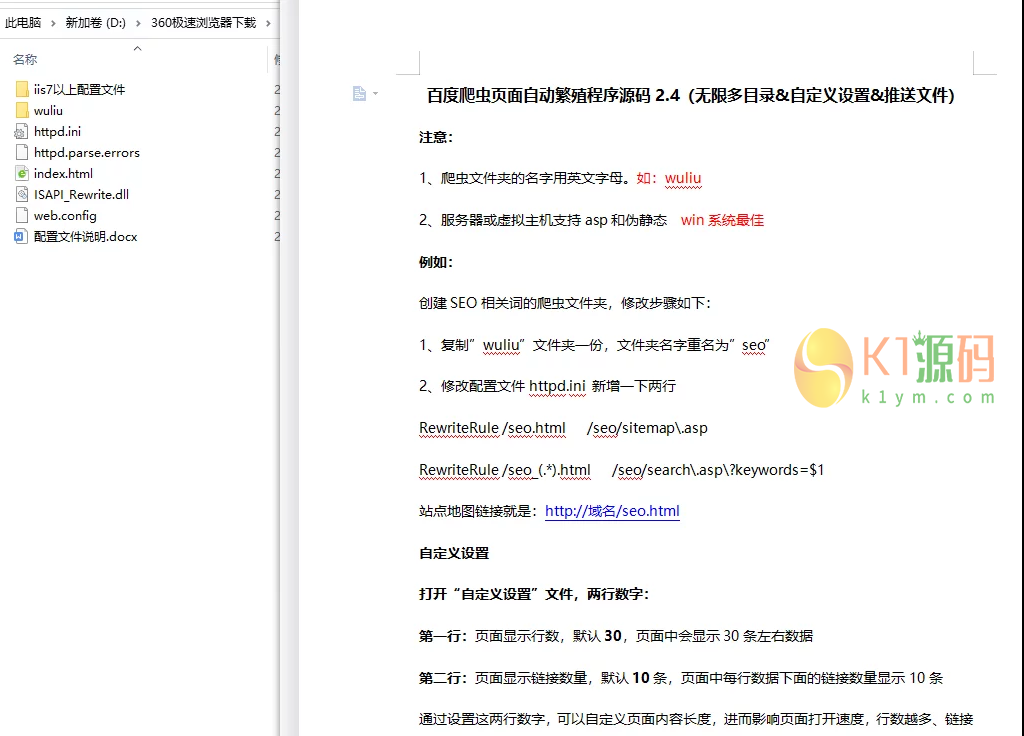Click the httpd.parse.errors file icon
The image size is (1024, 736).
[x=21, y=152]
